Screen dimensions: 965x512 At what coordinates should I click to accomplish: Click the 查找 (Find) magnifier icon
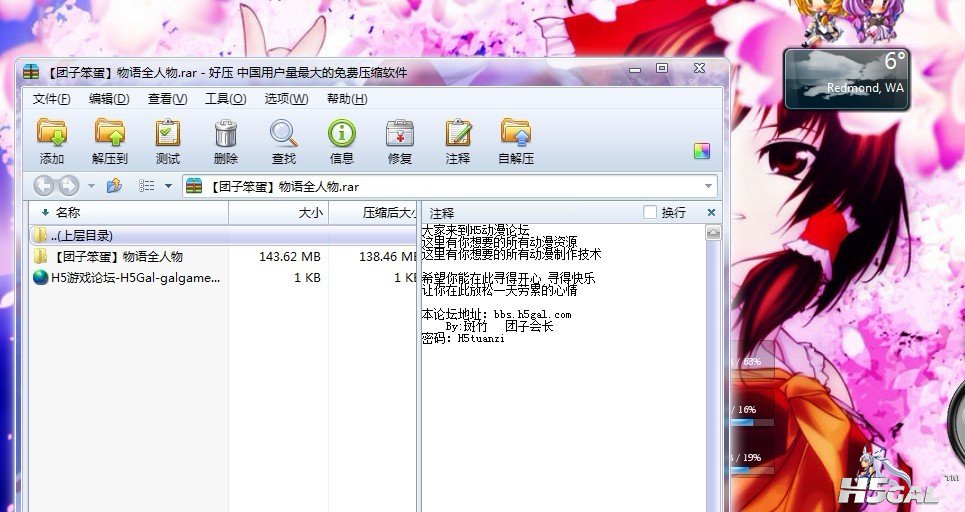coord(284,142)
